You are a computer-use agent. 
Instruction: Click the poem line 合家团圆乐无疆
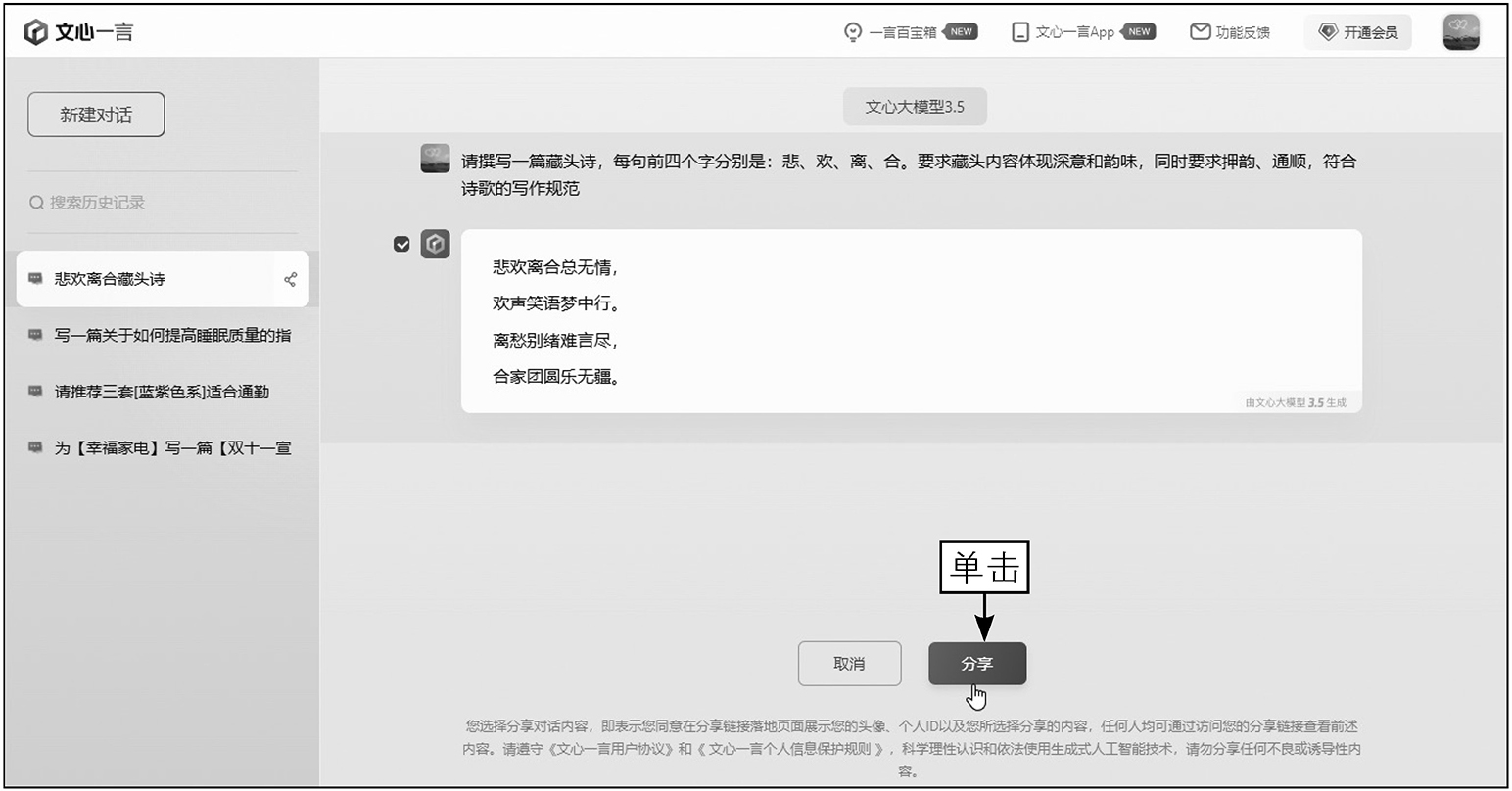[x=555, y=377]
